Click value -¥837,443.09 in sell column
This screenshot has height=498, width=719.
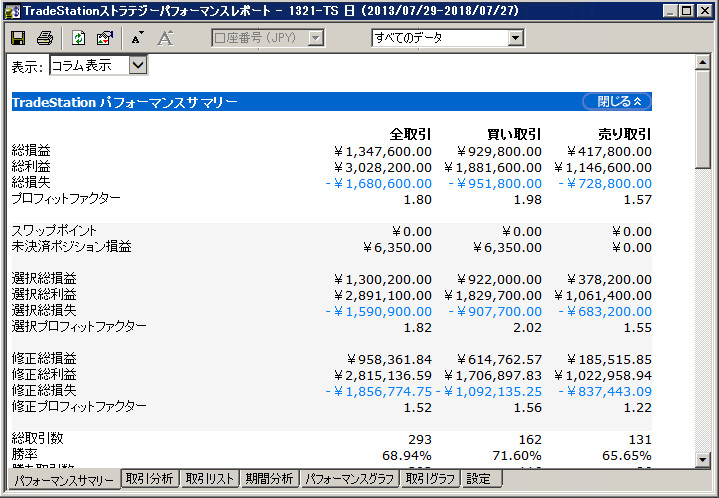tap(605, 391)
